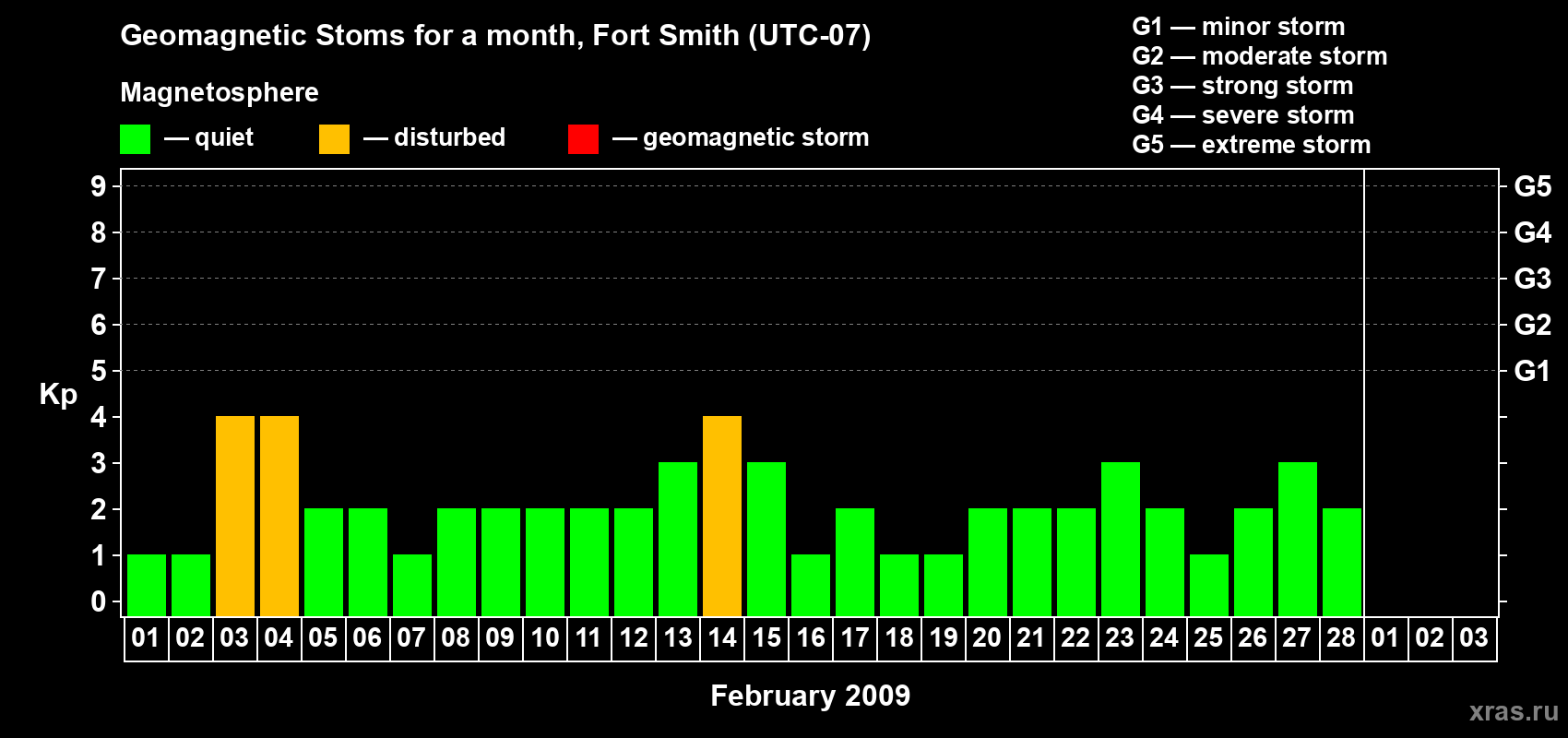The width and height of the screenshot is (1568, 738).
Task: Click the G4 right axis label
Action: coord(1533,232)
